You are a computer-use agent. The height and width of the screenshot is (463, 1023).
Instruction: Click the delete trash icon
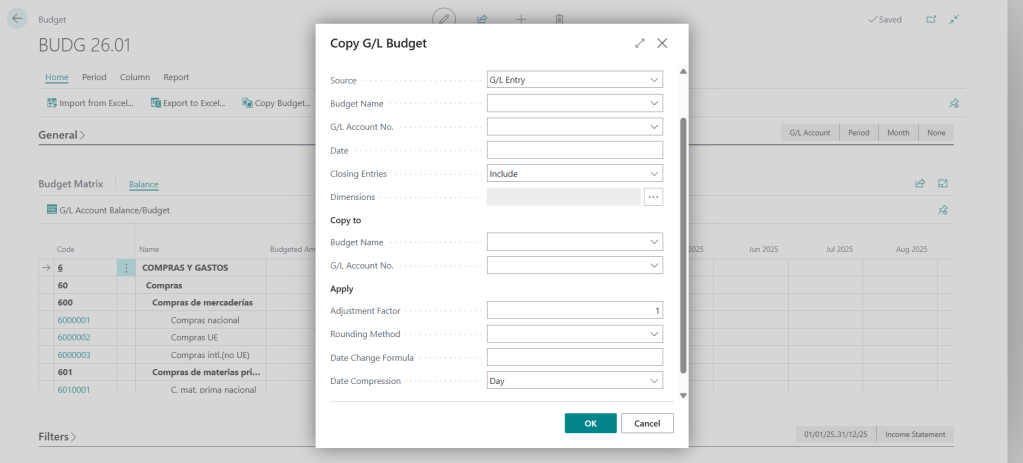coord(560,19)
